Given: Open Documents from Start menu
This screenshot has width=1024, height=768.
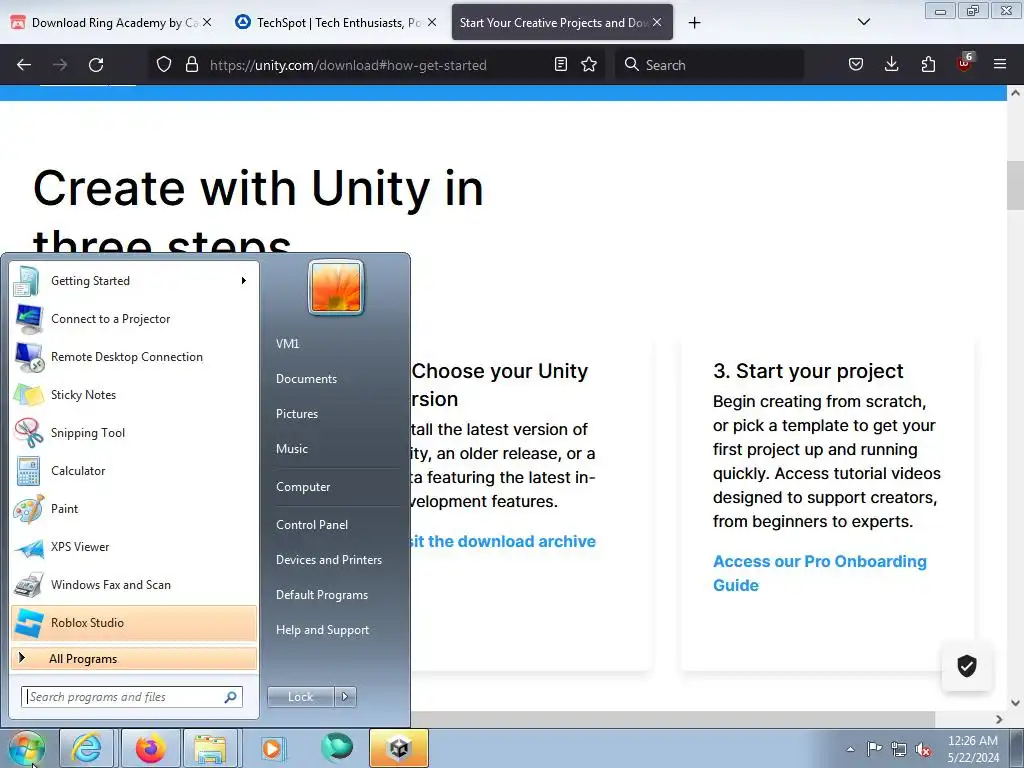Looking at the screenshot, I should click(306, 379).
